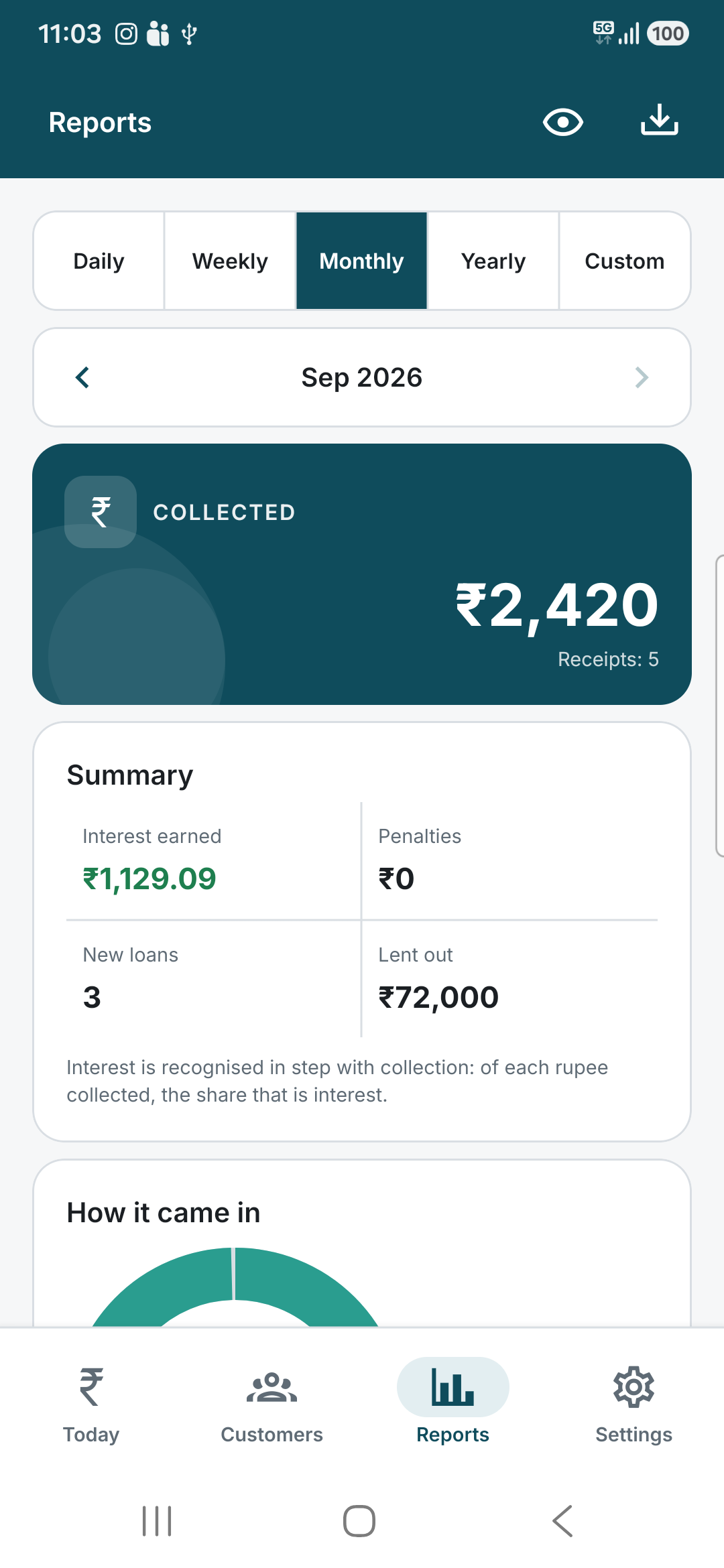Tap the Reports bar chart icon
This screenshot has height=1568, width=724.
tap(453, 1387)
